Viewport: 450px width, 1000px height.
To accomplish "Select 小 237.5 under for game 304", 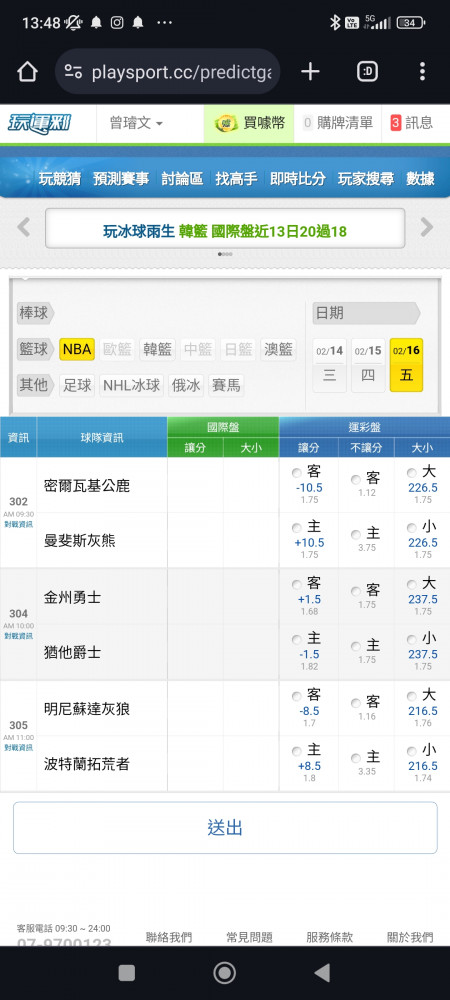I will coord(412,640).
